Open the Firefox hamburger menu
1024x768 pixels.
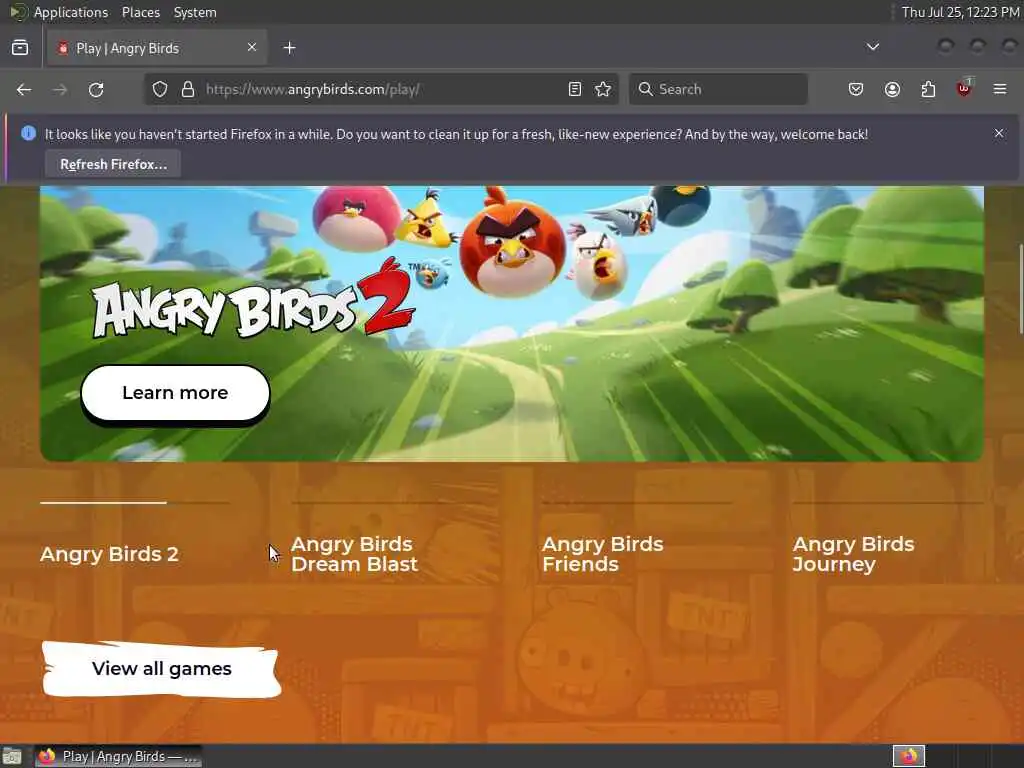coord(1000,89)
